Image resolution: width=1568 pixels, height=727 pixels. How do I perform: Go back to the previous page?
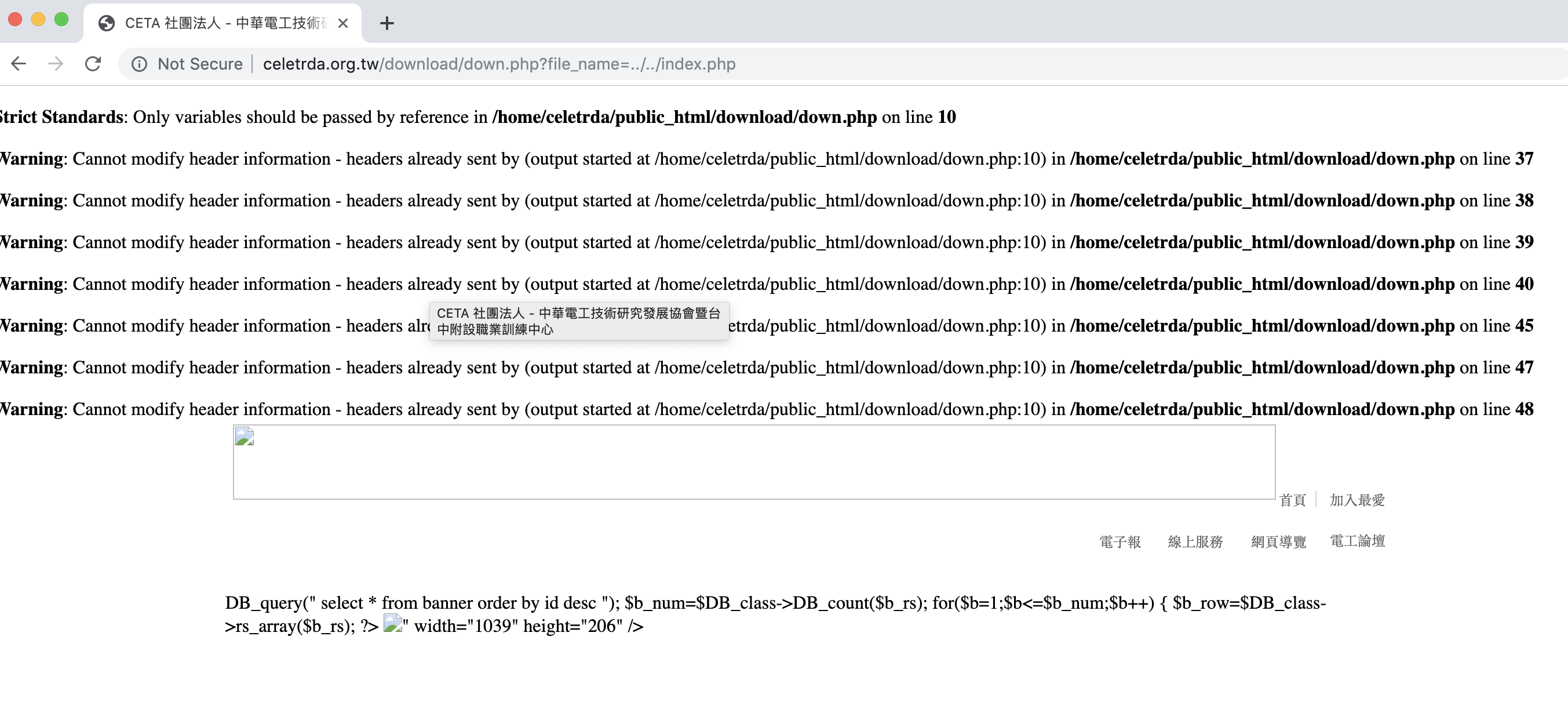point(19,64)
